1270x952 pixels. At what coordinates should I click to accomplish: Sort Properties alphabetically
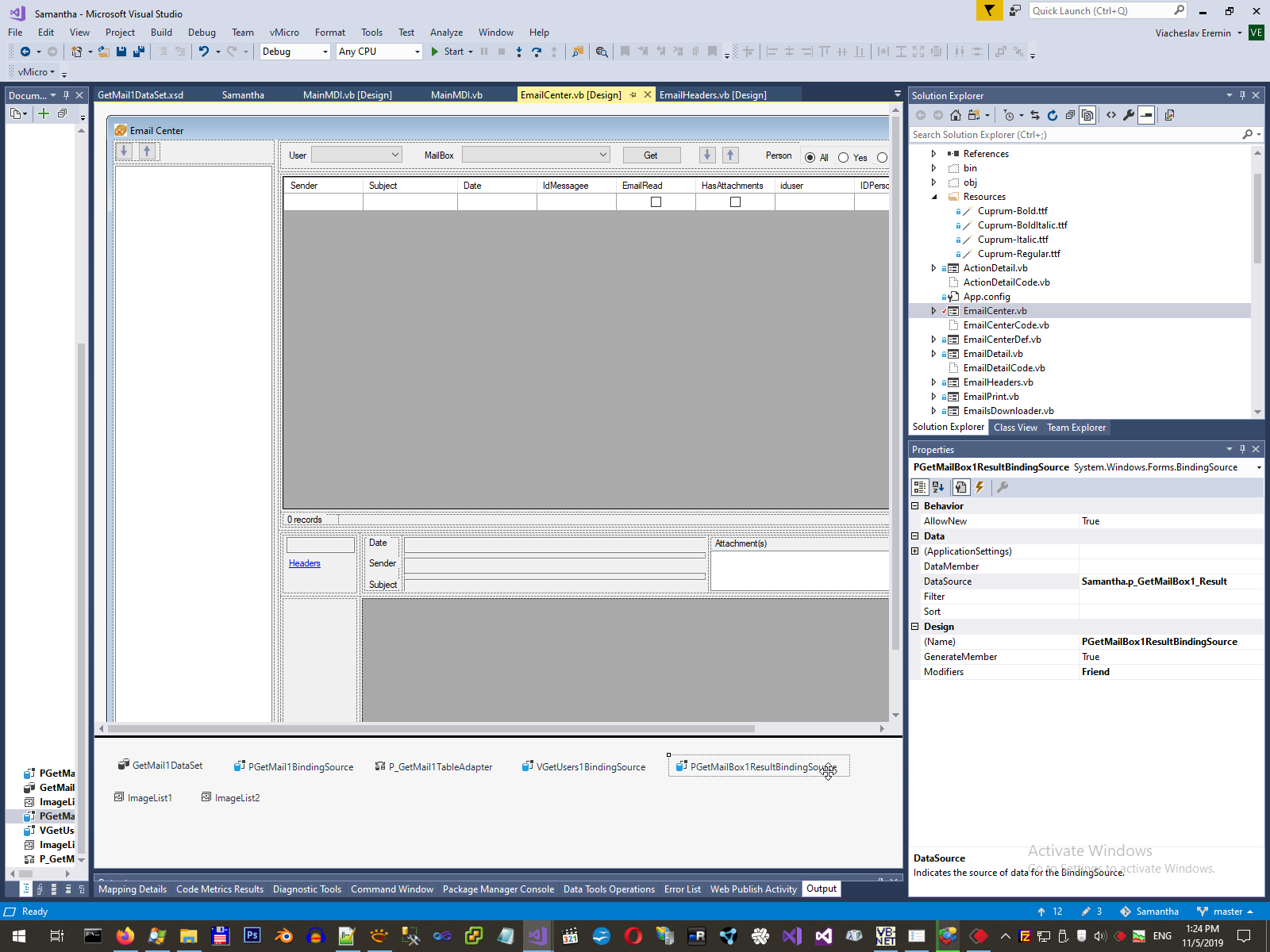[938, 487]
